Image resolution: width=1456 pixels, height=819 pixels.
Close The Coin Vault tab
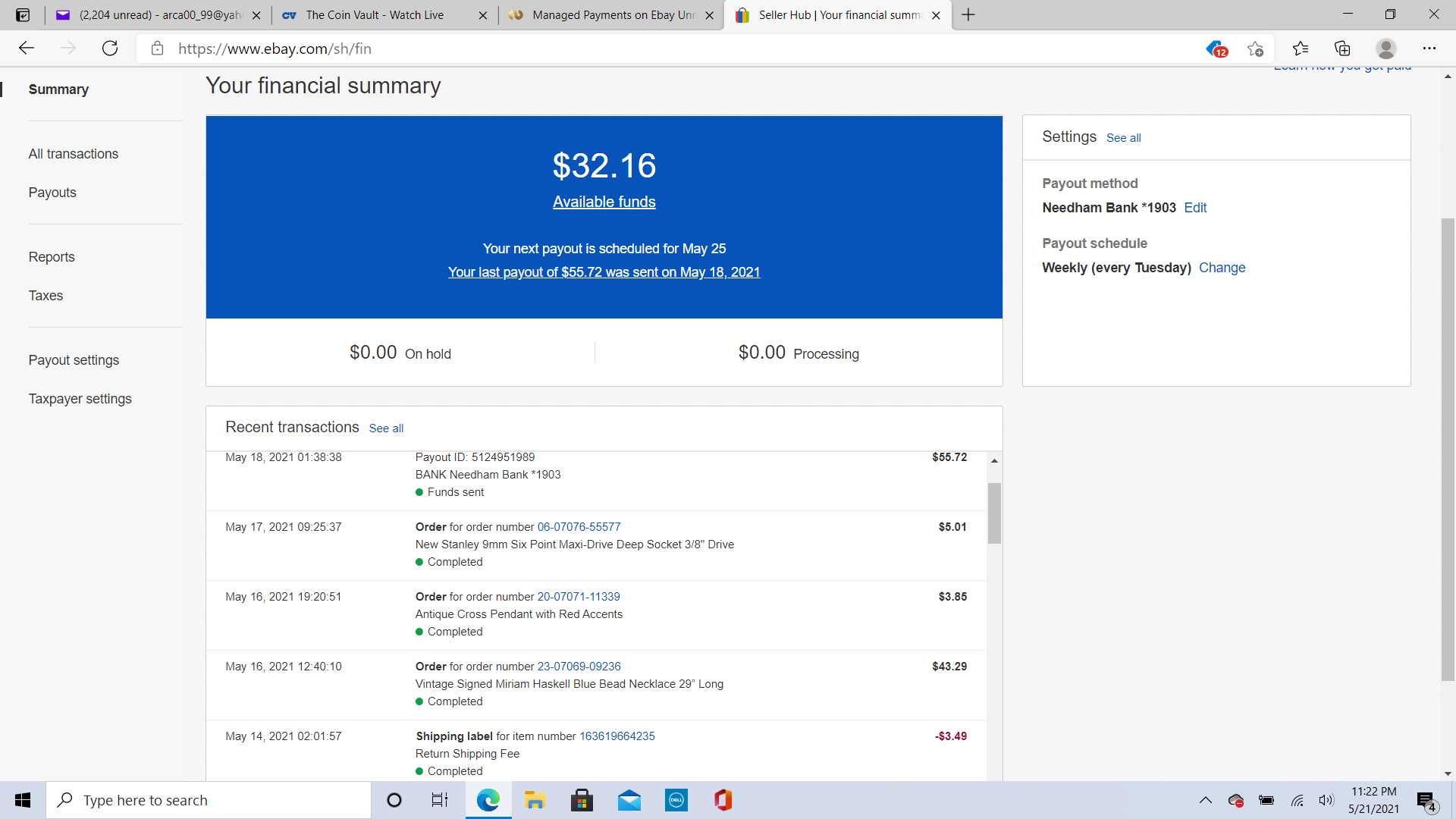click(x=483, y=15)
